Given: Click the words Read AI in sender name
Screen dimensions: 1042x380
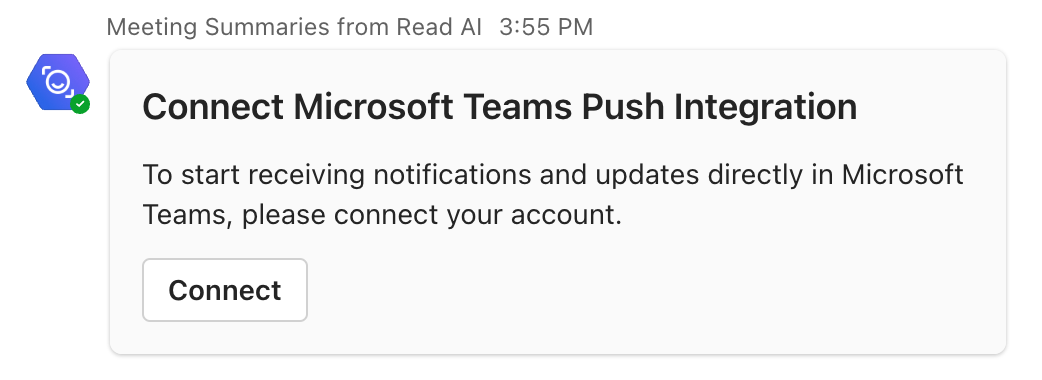Looking at the screenshot, I should coord(439,27).
